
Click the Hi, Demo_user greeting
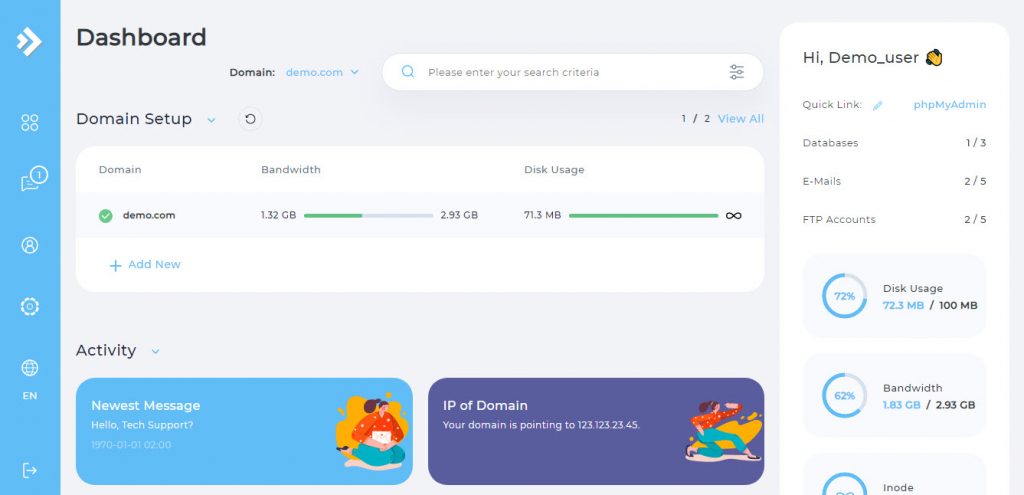pyautogui.click(x=872, y=57)
